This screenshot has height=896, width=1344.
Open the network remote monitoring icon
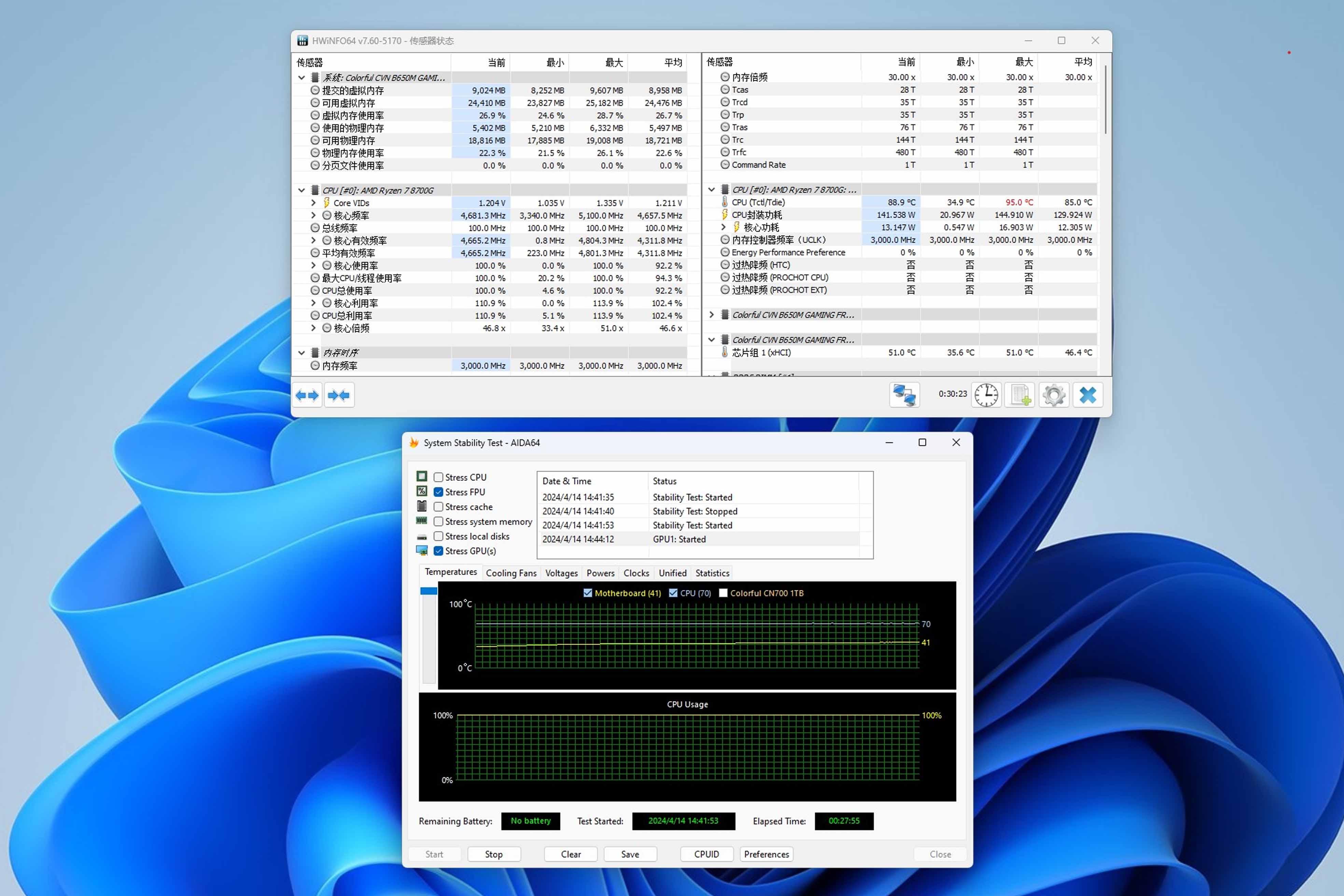pyautogui.click(x=904, y=395)
